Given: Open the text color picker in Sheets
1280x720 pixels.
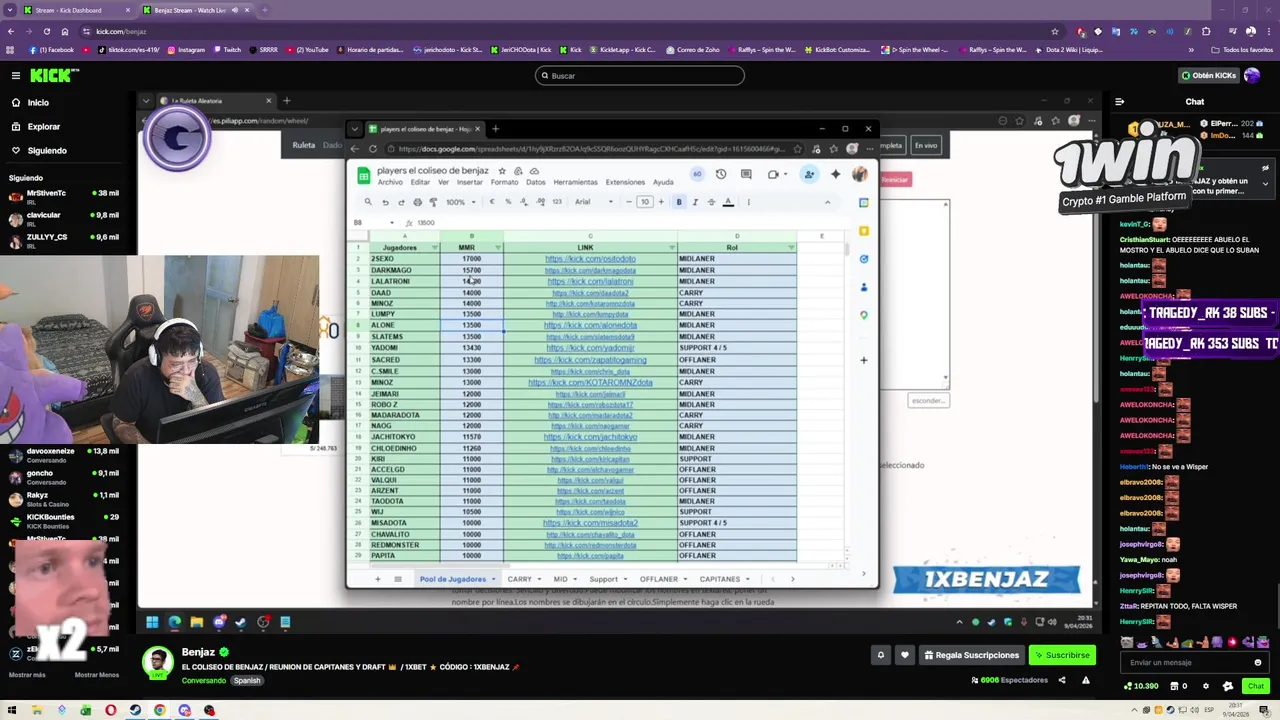Looking at the screenshot, I should point(728,202).
